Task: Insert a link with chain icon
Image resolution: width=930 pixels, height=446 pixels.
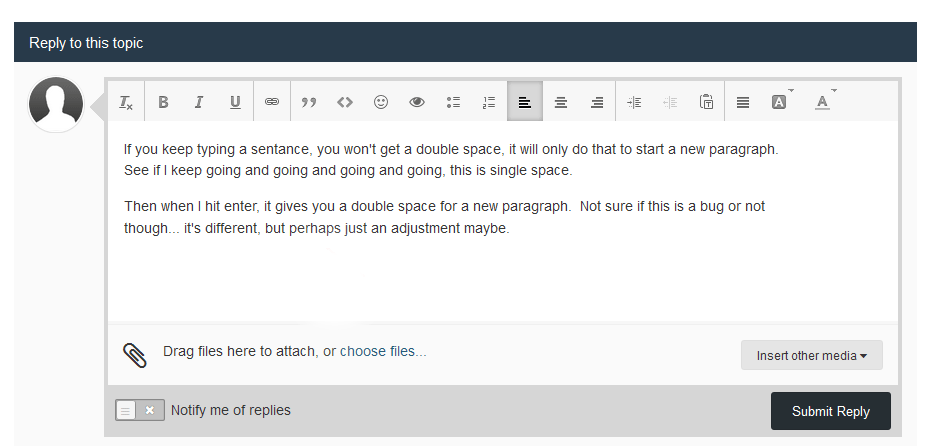Action: 272,102
